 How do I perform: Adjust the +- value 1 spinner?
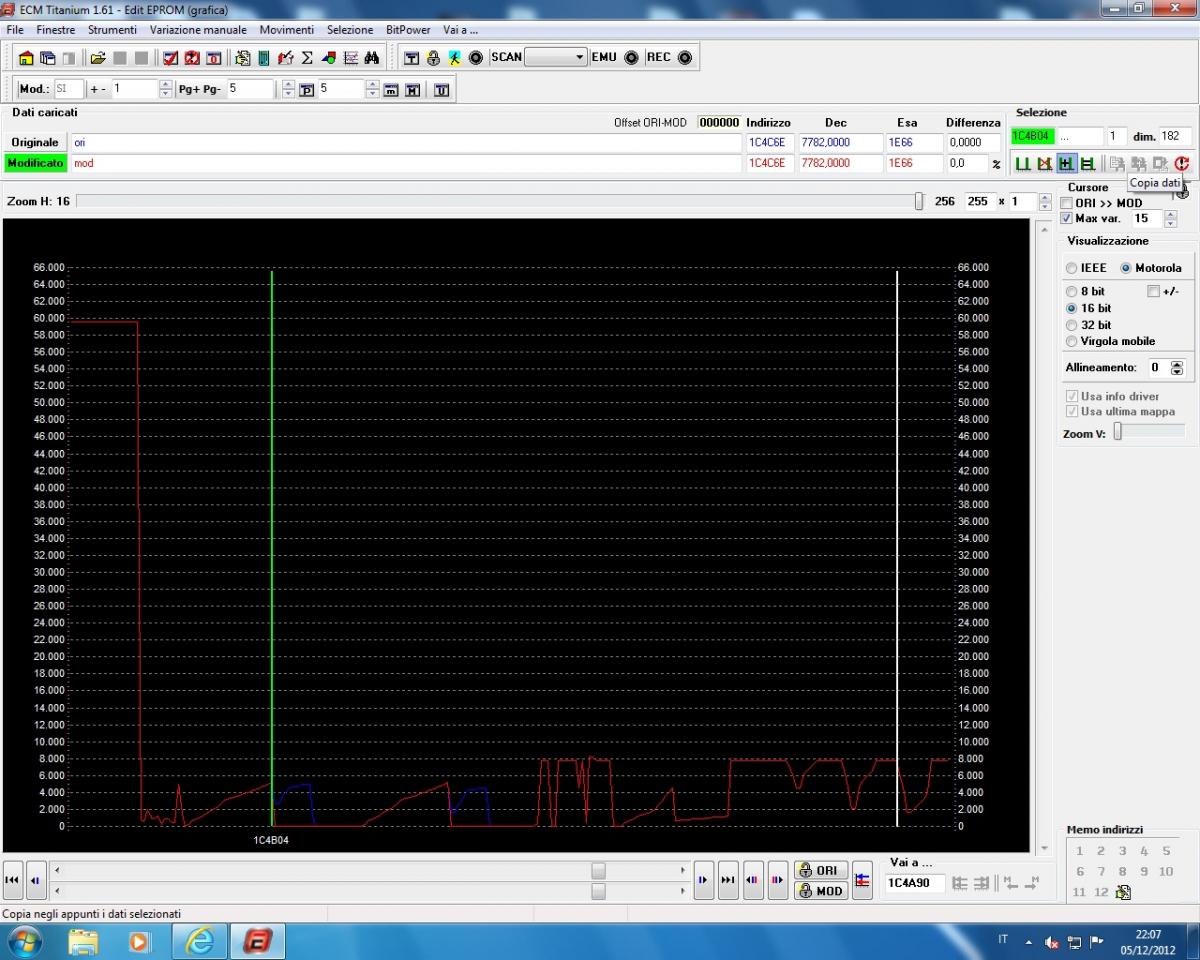(165, 89)
